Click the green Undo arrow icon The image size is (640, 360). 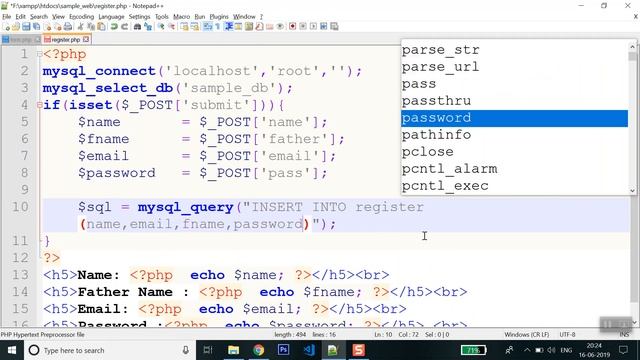tap(114, 27)
